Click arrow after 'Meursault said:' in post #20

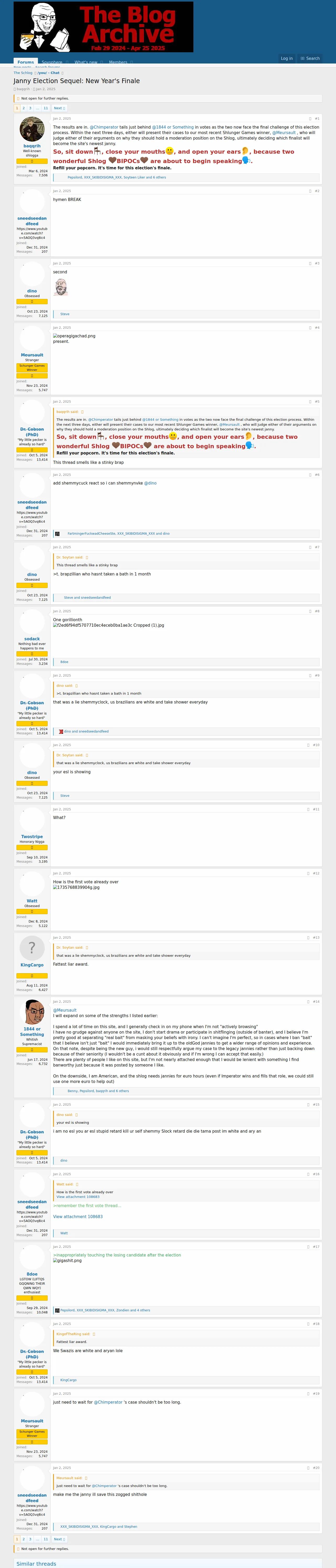(x=86, y=1478)
